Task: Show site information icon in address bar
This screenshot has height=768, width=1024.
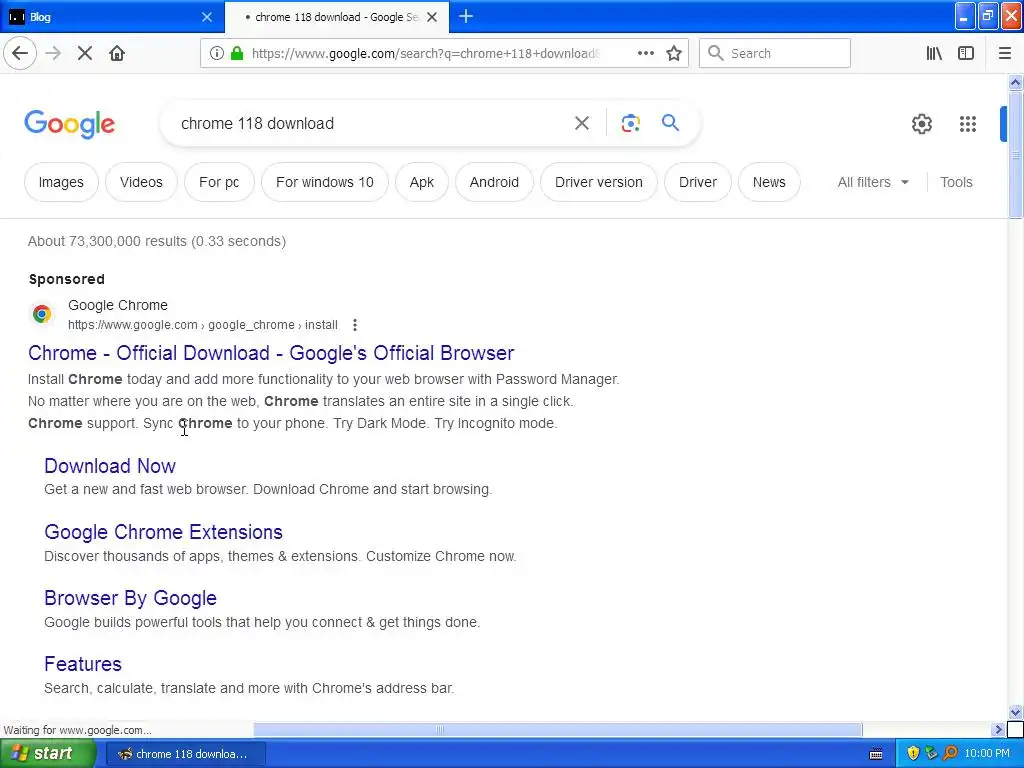Action: (216, 53)
